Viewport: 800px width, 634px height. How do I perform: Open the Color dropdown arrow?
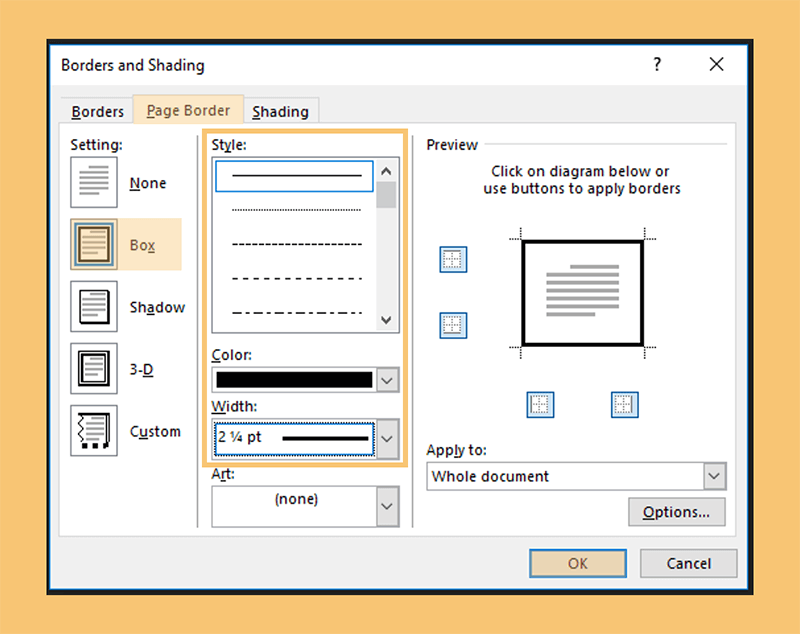[x=387, y=380]
